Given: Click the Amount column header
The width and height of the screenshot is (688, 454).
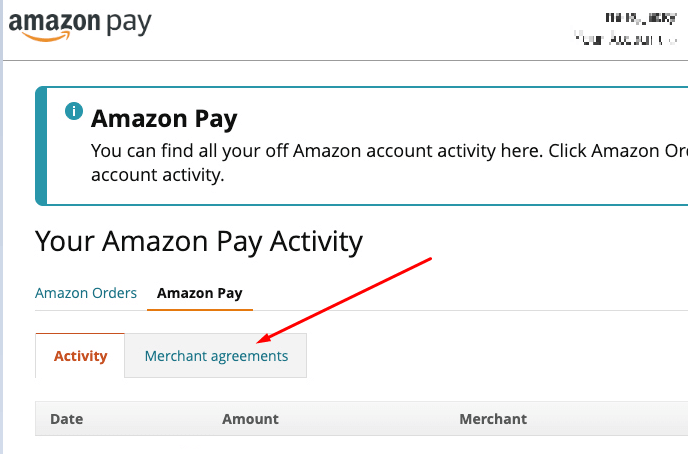Looking at the screenshot, I should [250, 419].
